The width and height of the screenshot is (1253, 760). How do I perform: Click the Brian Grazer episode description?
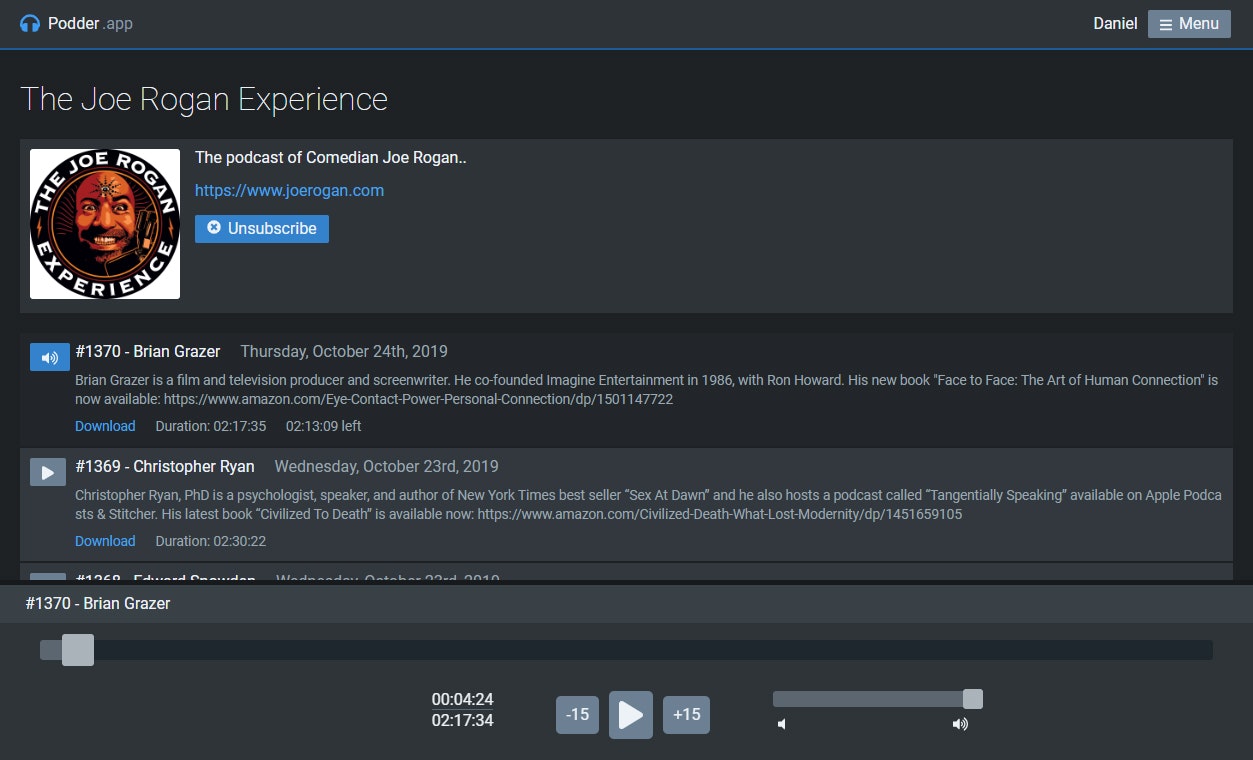point(647,390)
